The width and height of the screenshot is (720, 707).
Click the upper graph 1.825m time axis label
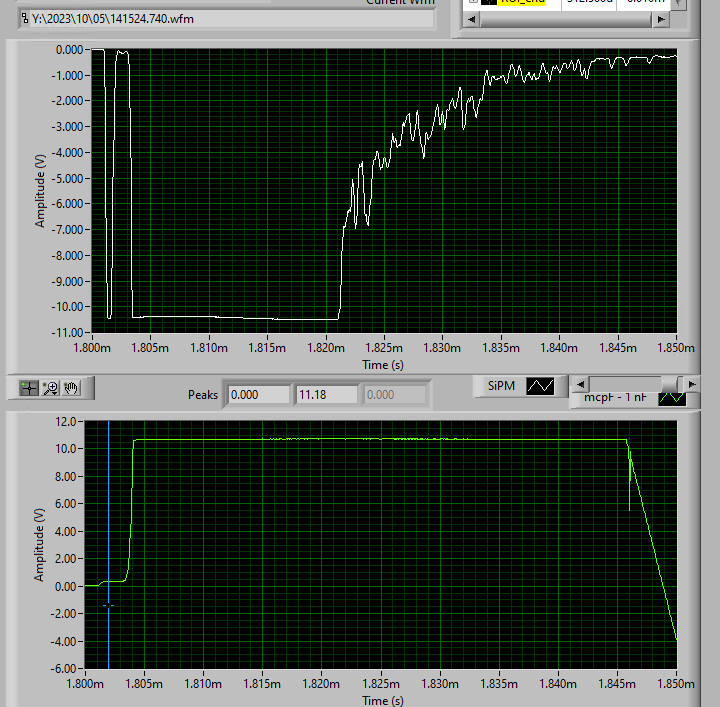point(384,348)
